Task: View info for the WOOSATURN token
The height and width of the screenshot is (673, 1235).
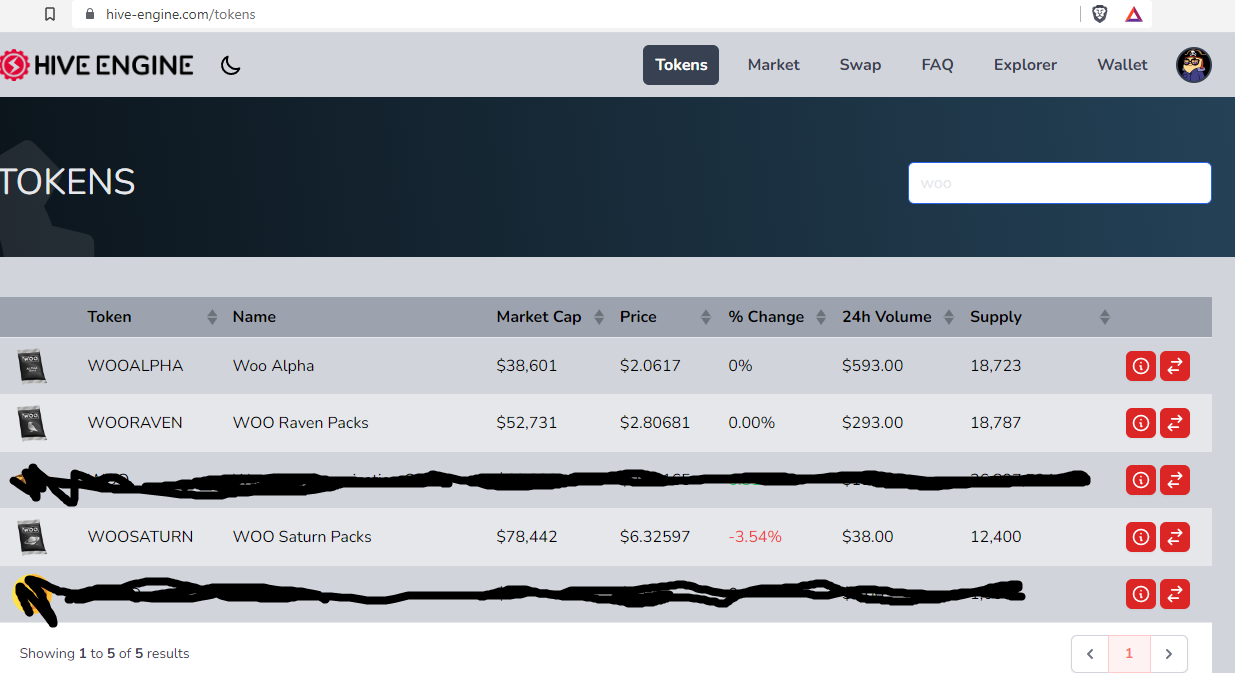Action: pos(1141,537)
